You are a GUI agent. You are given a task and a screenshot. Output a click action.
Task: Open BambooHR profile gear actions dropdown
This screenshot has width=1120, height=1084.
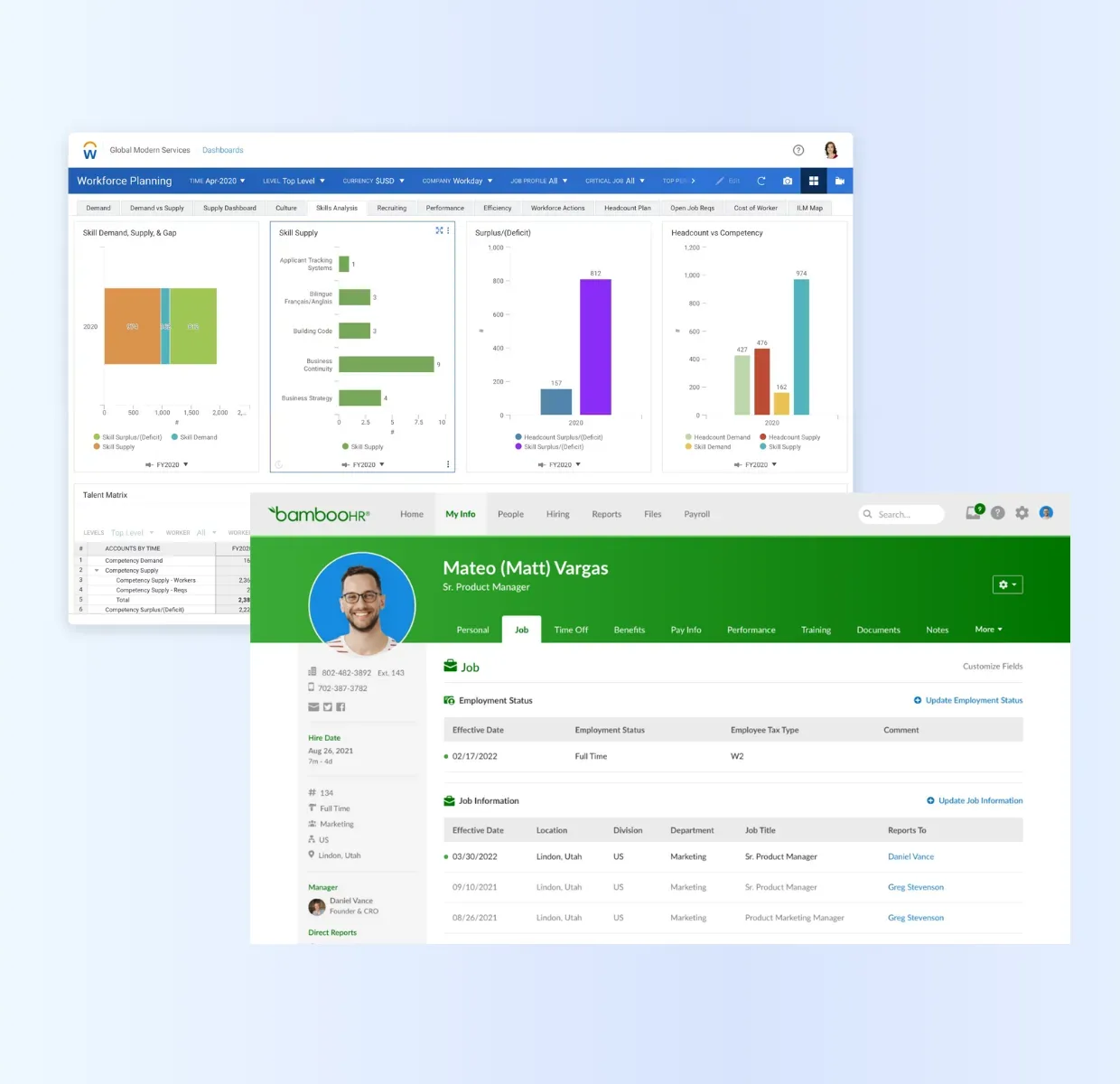(x=1007, y=584)
